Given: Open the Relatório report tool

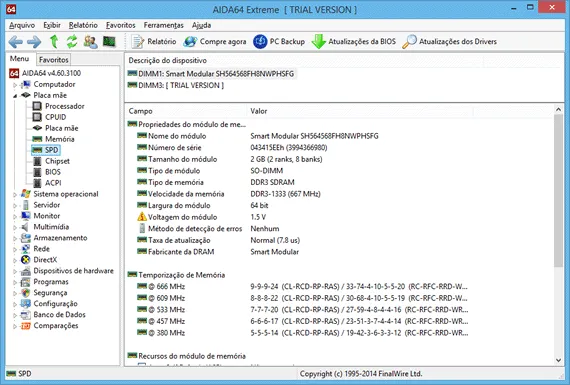Looking at the screenshot, I should coord(154,41).
